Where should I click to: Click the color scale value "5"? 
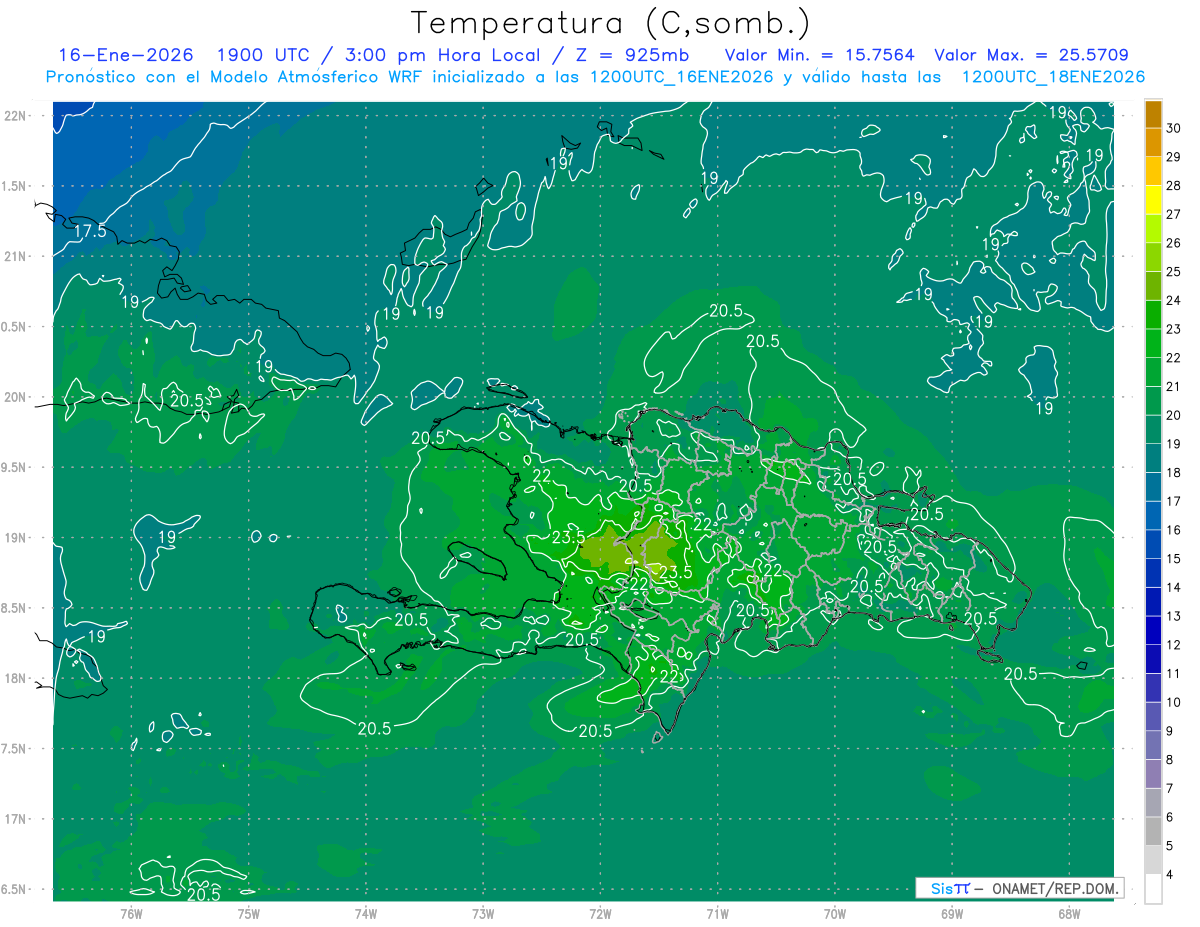click(x=1170, y=846)
